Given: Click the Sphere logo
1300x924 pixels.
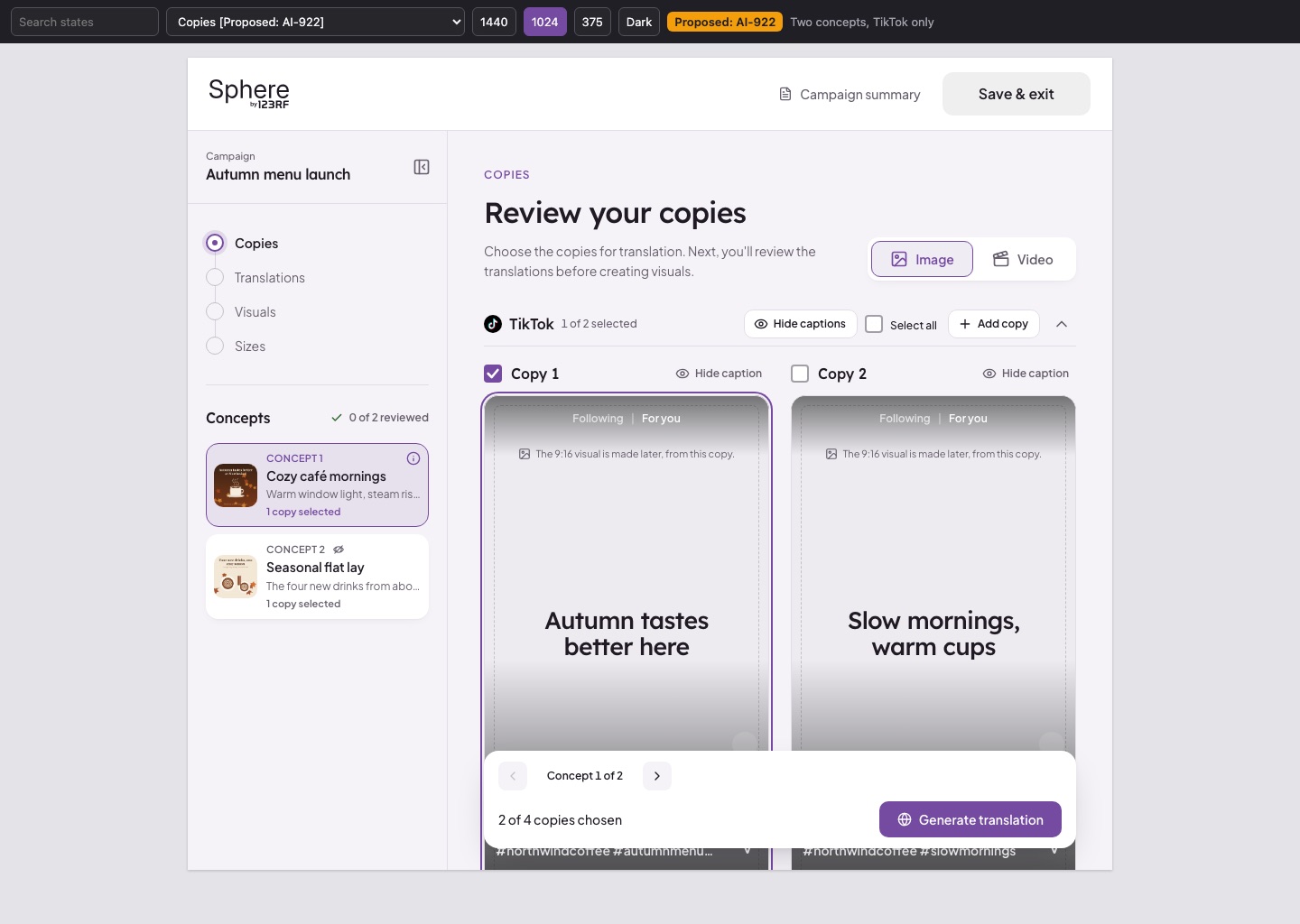Looking at the screenshot, I should coord(249,94).
